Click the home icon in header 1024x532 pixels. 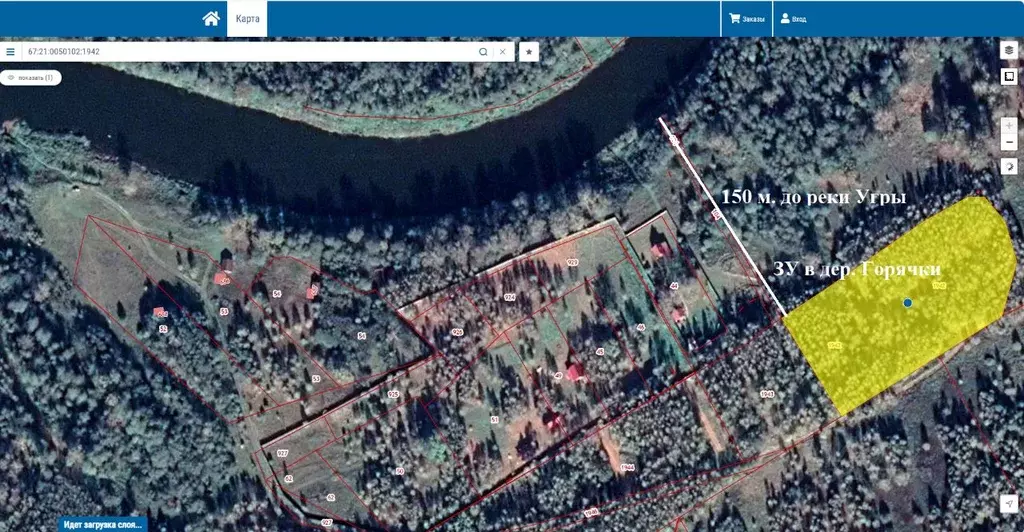(x=211, y=18)
